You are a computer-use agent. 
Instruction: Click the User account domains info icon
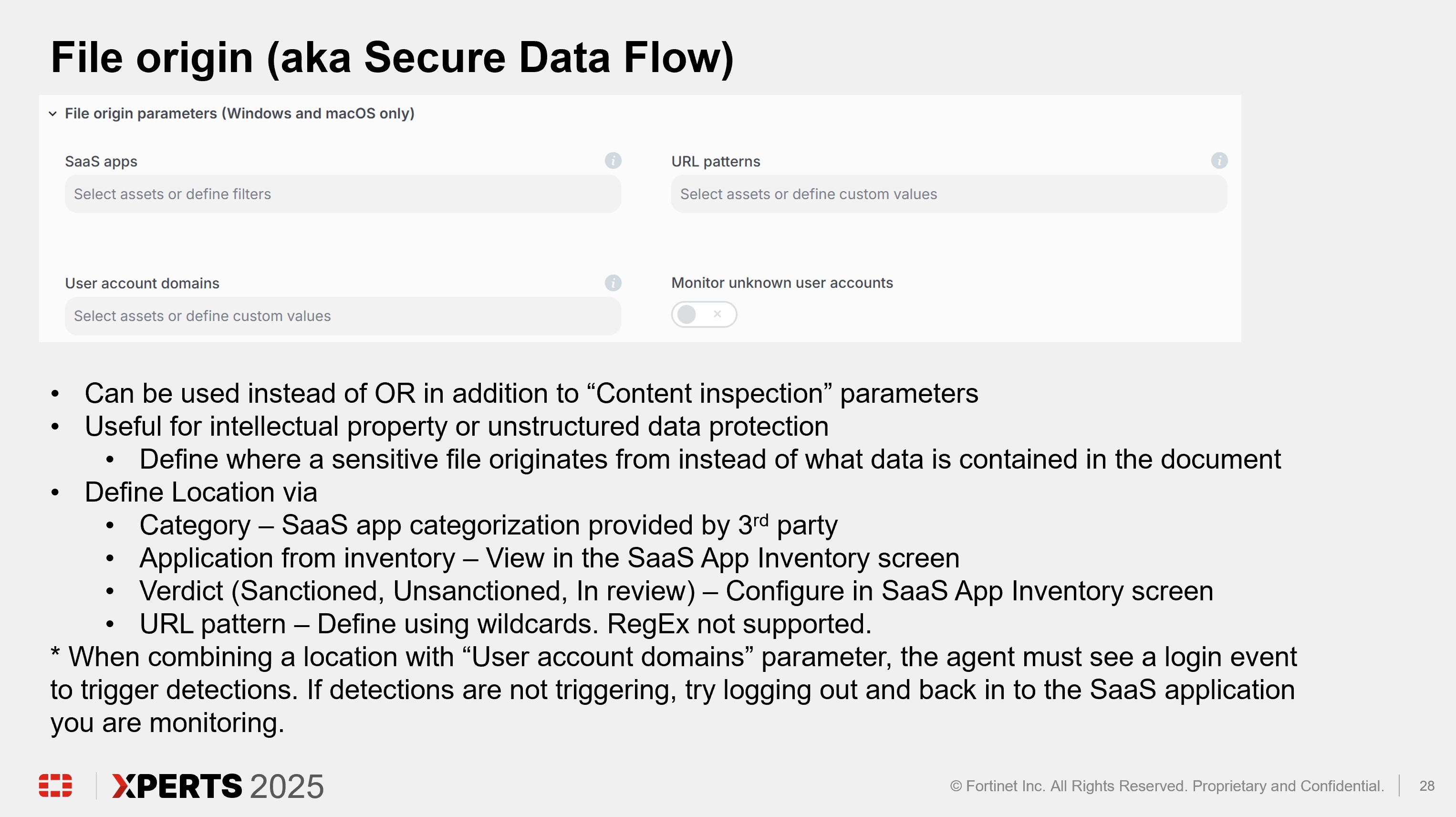pyautogui.click(x=613, y=283)
